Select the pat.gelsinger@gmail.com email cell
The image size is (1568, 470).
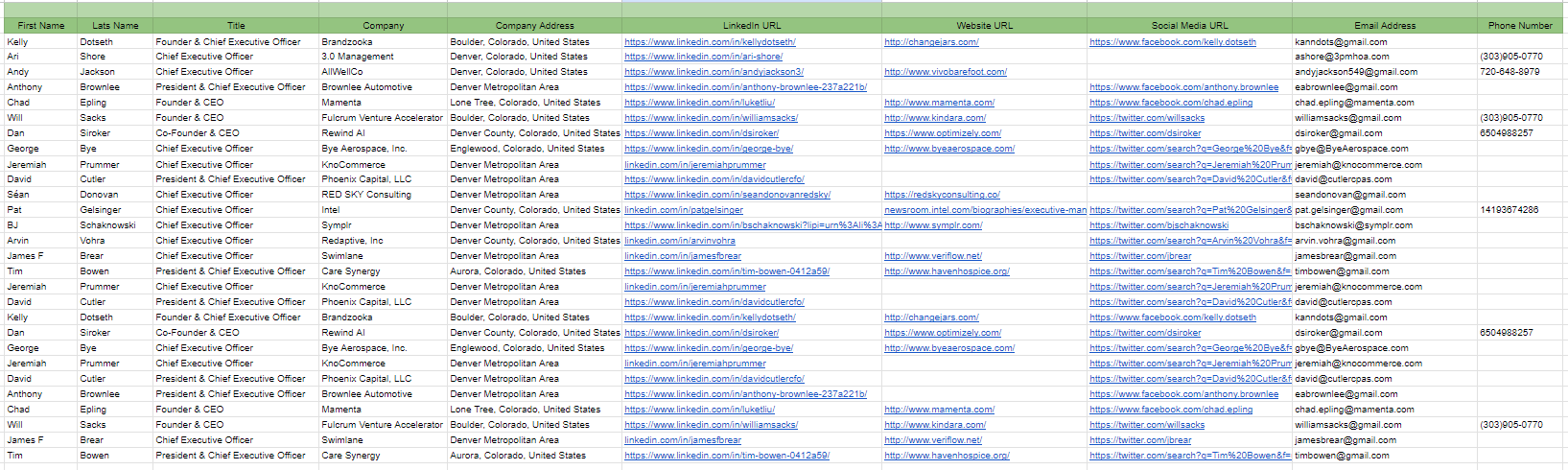click(1385, 210)
